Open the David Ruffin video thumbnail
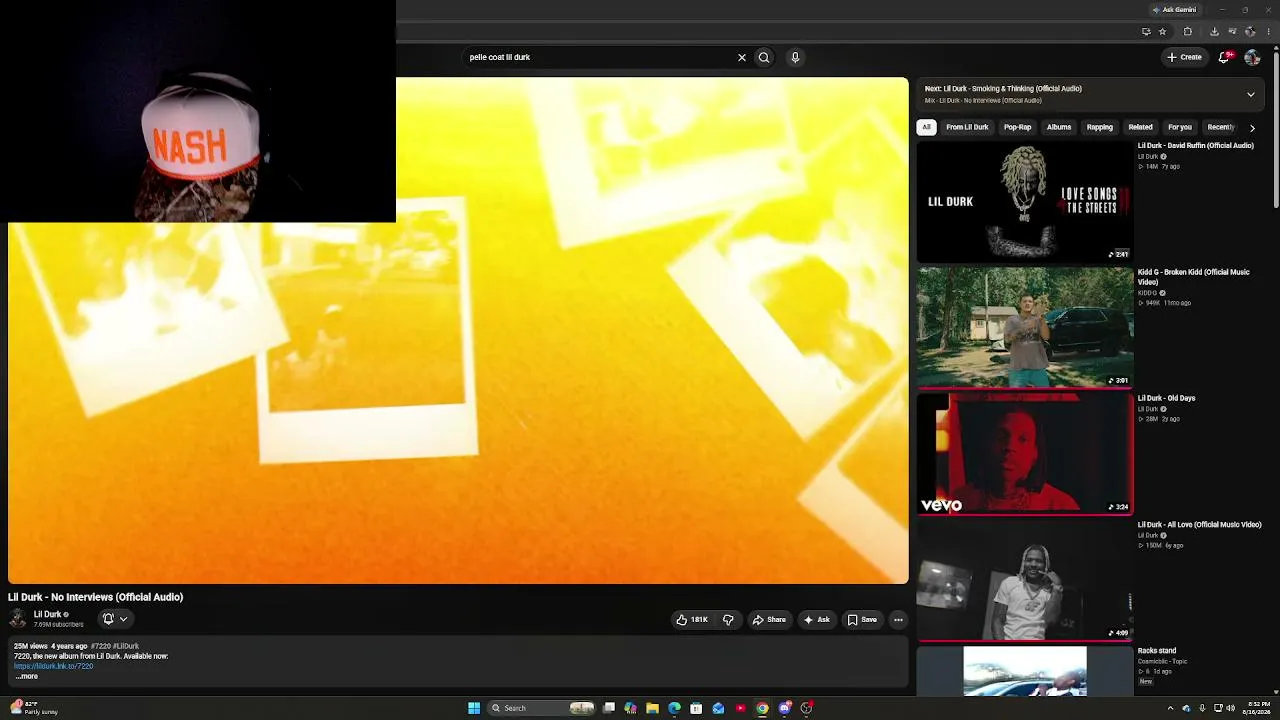 pos(1025,202)
